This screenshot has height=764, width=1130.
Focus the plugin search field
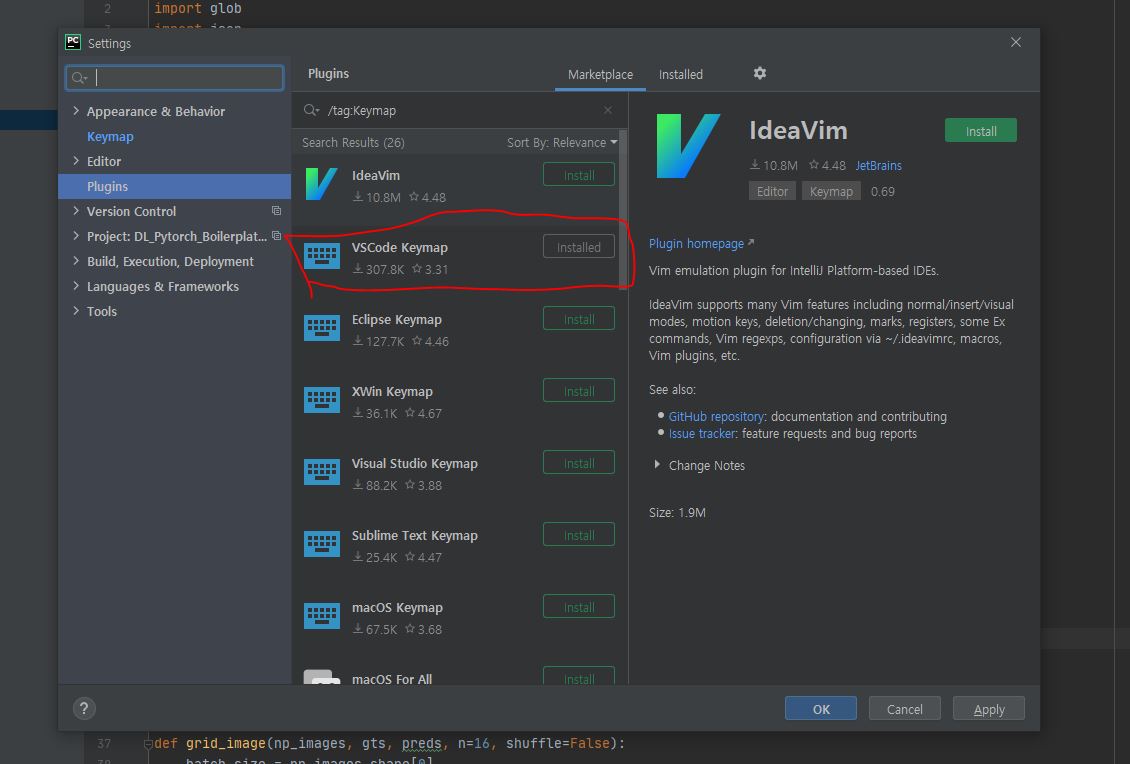461,110
